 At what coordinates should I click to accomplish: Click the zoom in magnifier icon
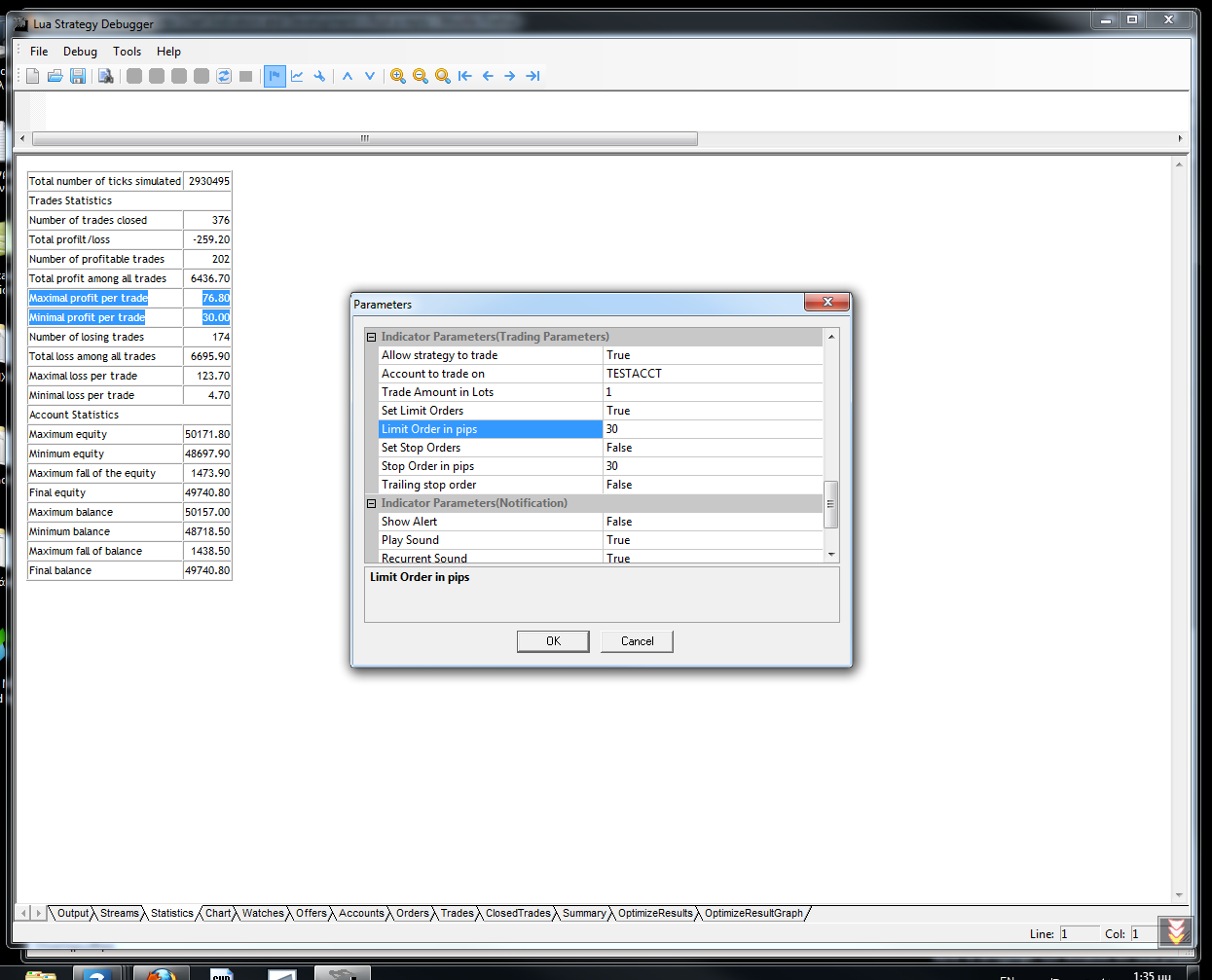pos(398,76)
